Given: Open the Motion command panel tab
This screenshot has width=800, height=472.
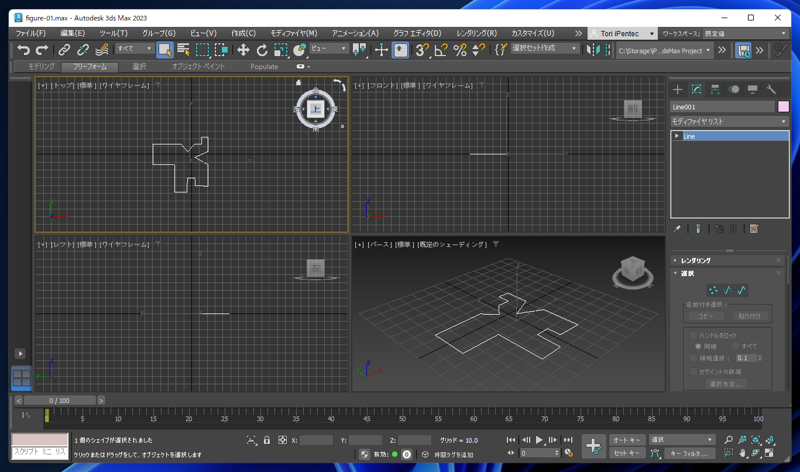Looking at the screenshot, I should (x=734, y=90).
